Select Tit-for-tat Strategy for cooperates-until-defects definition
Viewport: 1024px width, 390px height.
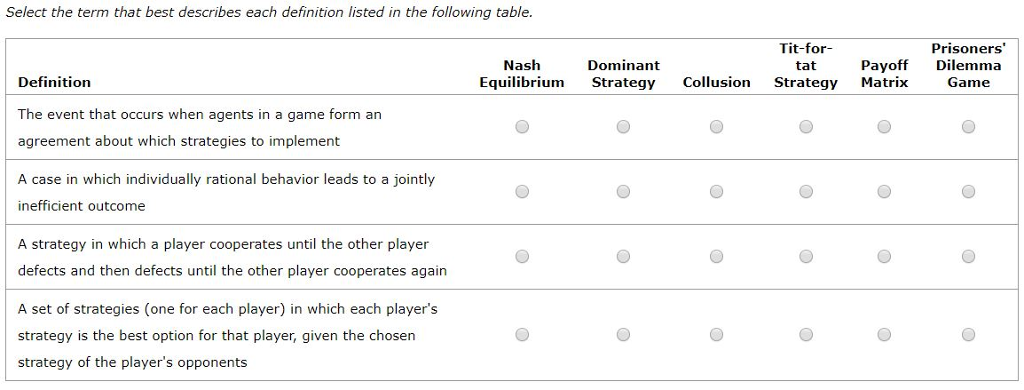coord(806,257)
